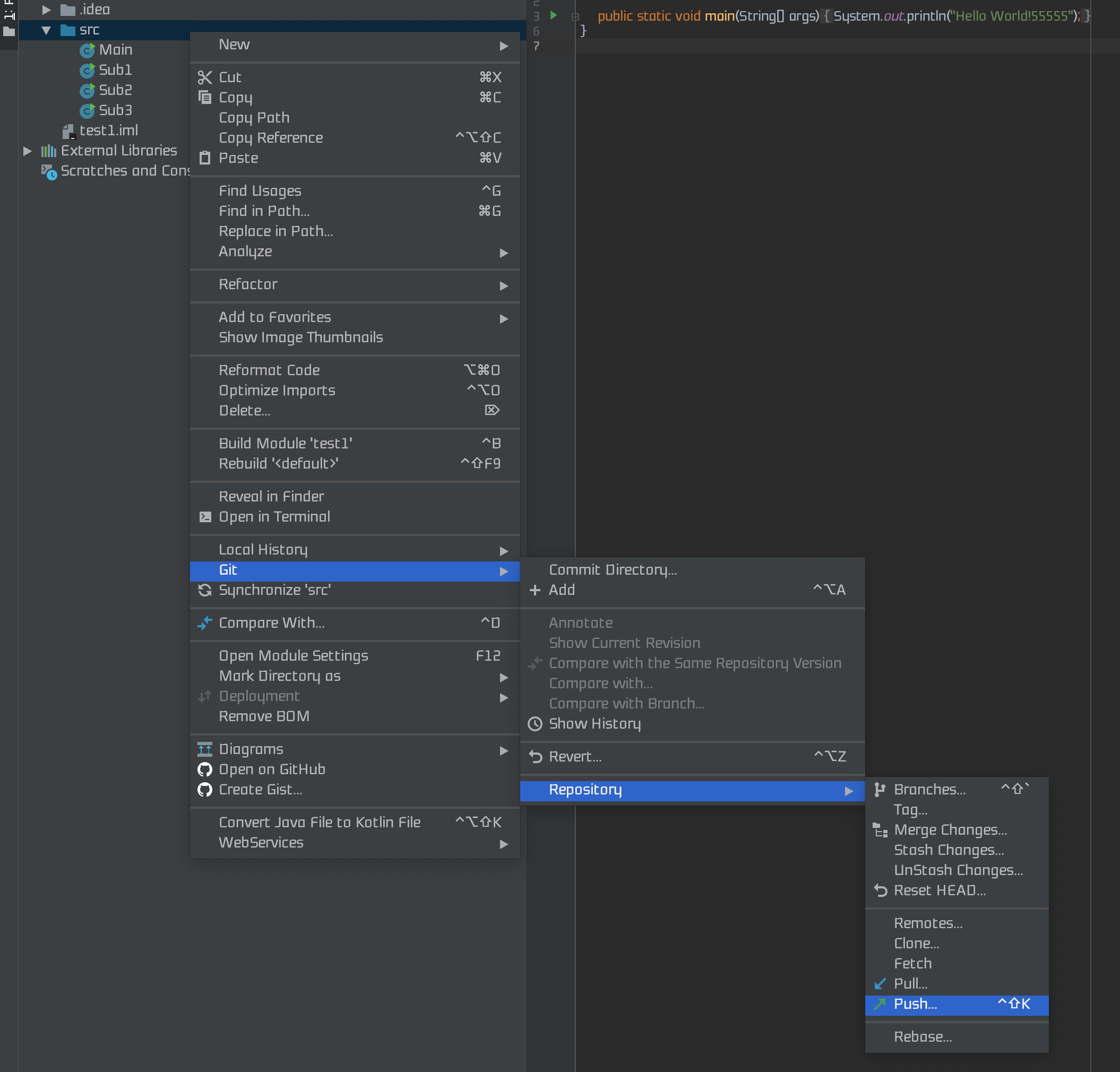Viewport: 1120px width, 1072px height.
Task: Select Commit Directory... menu entry
Action: click(x=613, y=570)
